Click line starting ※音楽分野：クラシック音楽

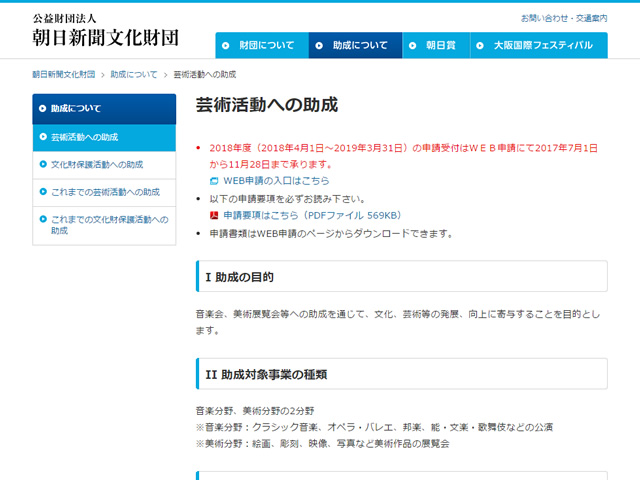point(374,427)
